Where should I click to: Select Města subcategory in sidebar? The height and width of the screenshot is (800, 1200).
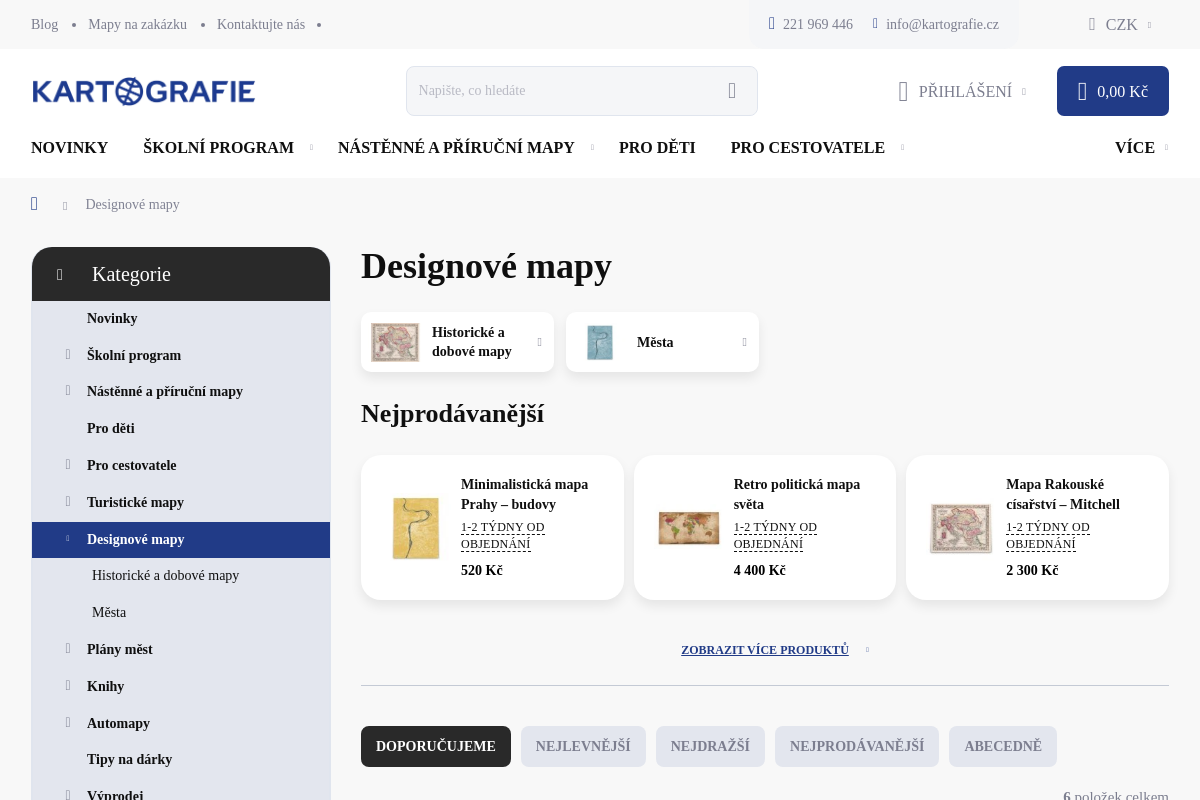[109, 612]
